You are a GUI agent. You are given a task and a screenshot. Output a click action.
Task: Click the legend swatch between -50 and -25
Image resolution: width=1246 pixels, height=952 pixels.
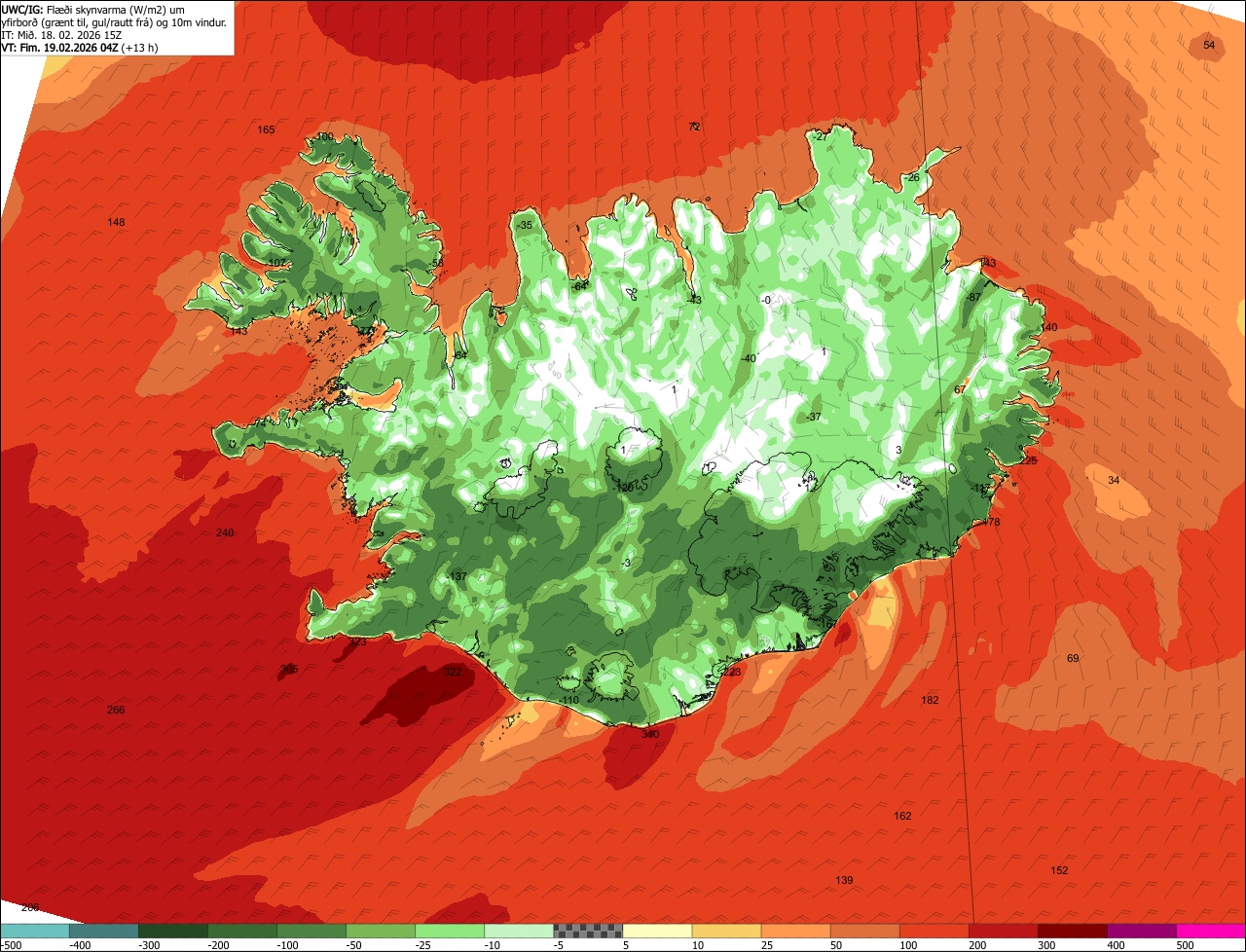pos(381,931)
